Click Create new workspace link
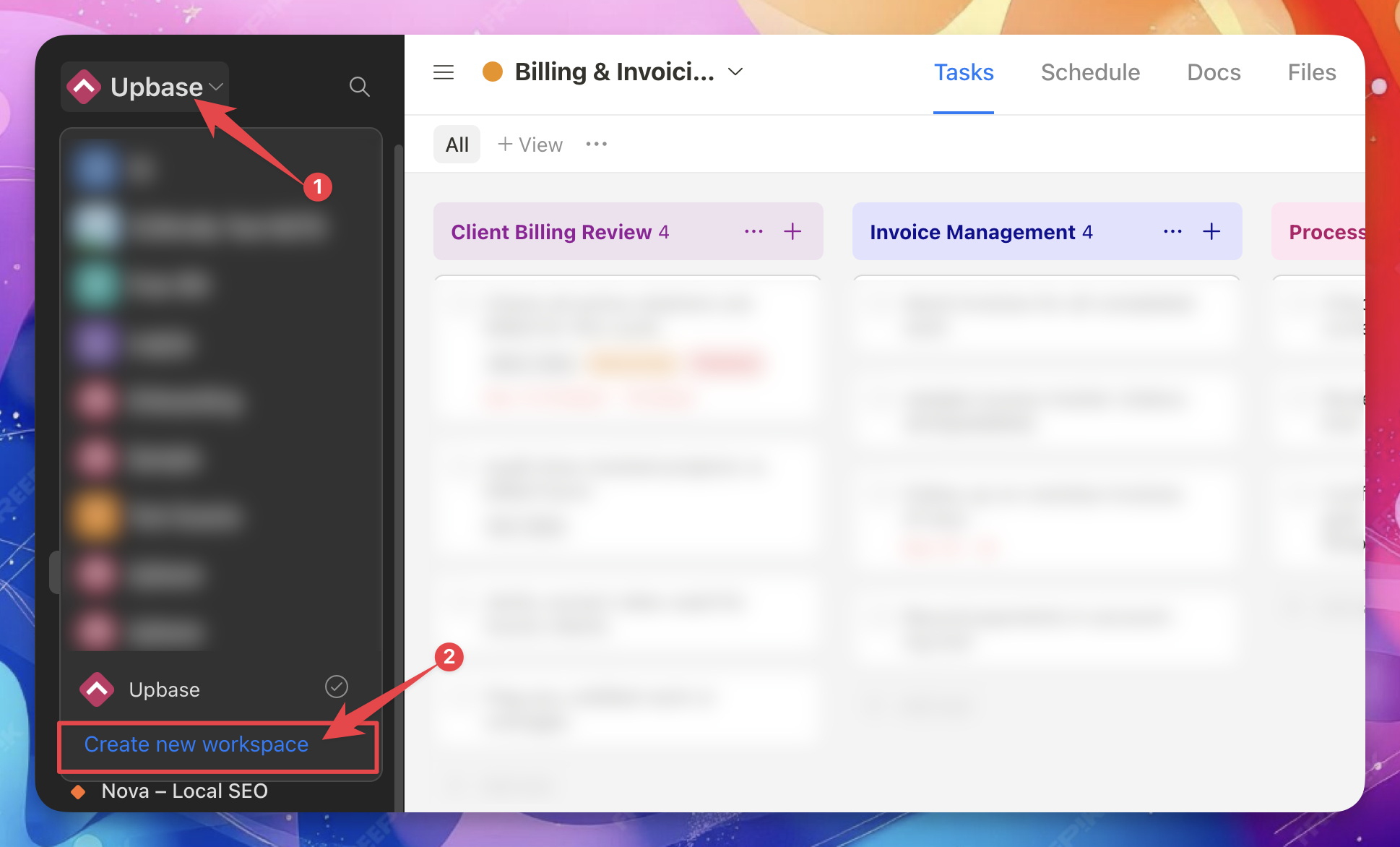Viewport: 1400px width, 847px height. coord(196,744)
